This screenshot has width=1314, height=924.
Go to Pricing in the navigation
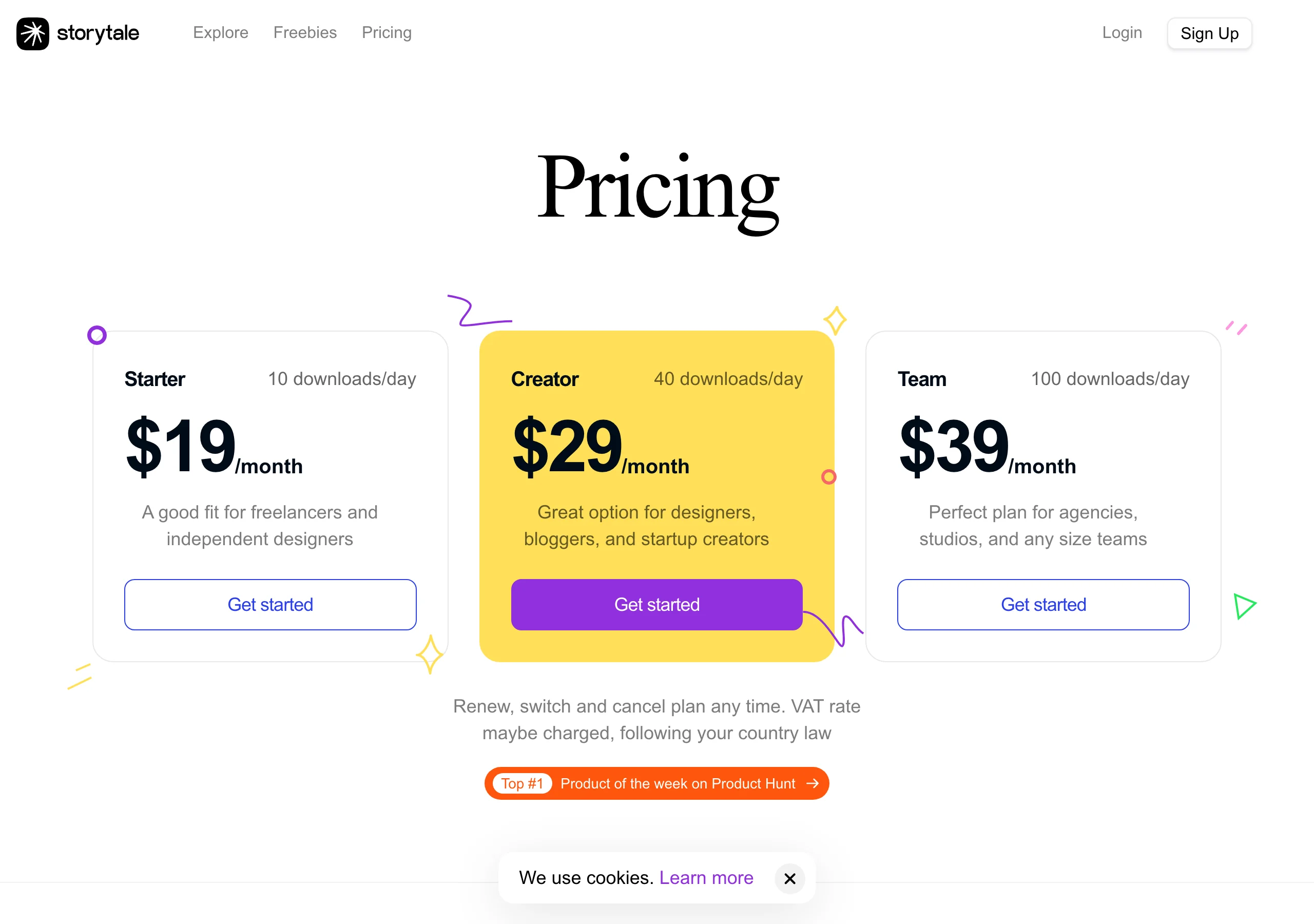point(387,33)
